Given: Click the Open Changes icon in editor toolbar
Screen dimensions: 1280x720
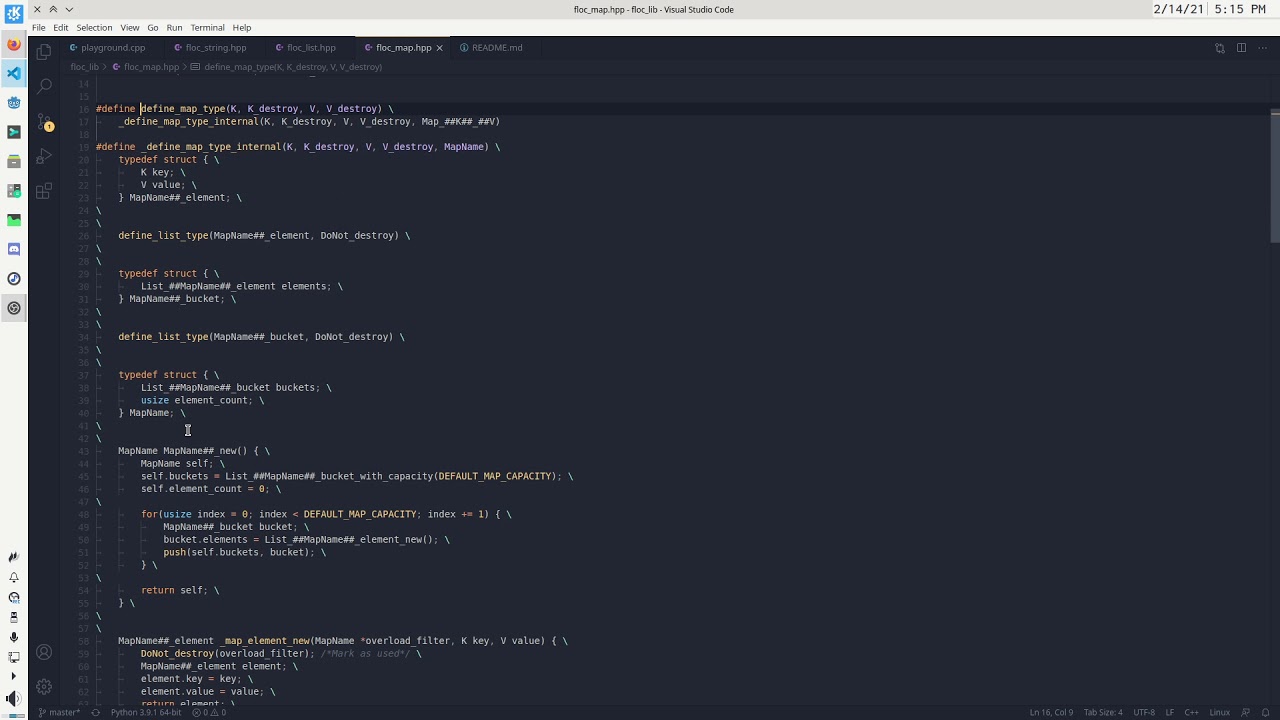Looking at the screenshot, I should coord(1219,48).
